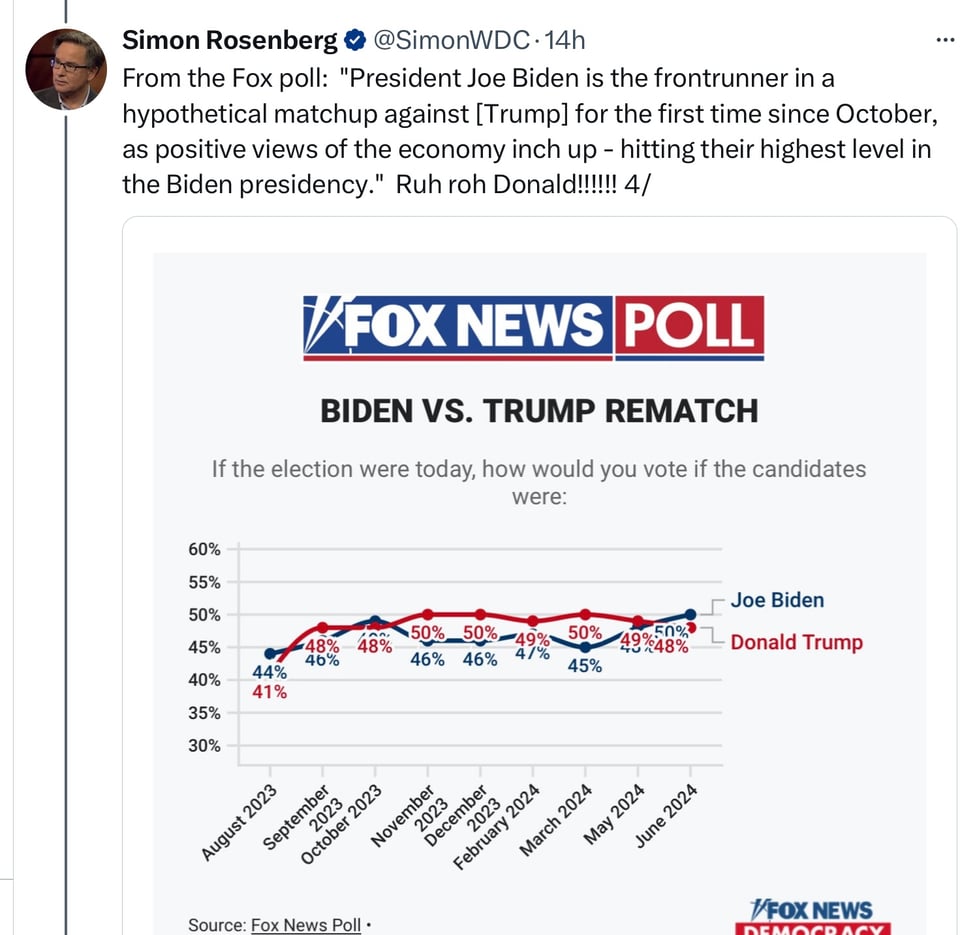Viewport: 960px width, 935px height.
Task: Click Biden's August 2023 data point
Action: click(269, 653)
